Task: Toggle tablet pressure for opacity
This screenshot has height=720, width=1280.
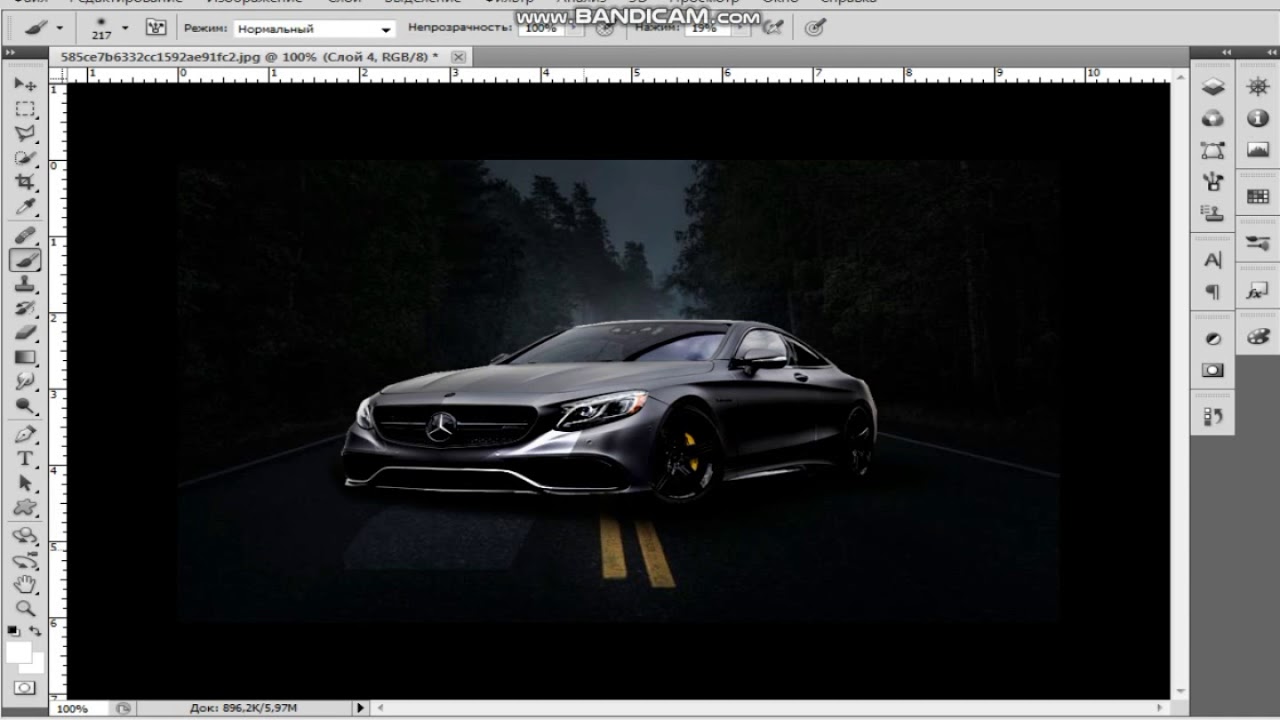Action: [x=604, y=28]
